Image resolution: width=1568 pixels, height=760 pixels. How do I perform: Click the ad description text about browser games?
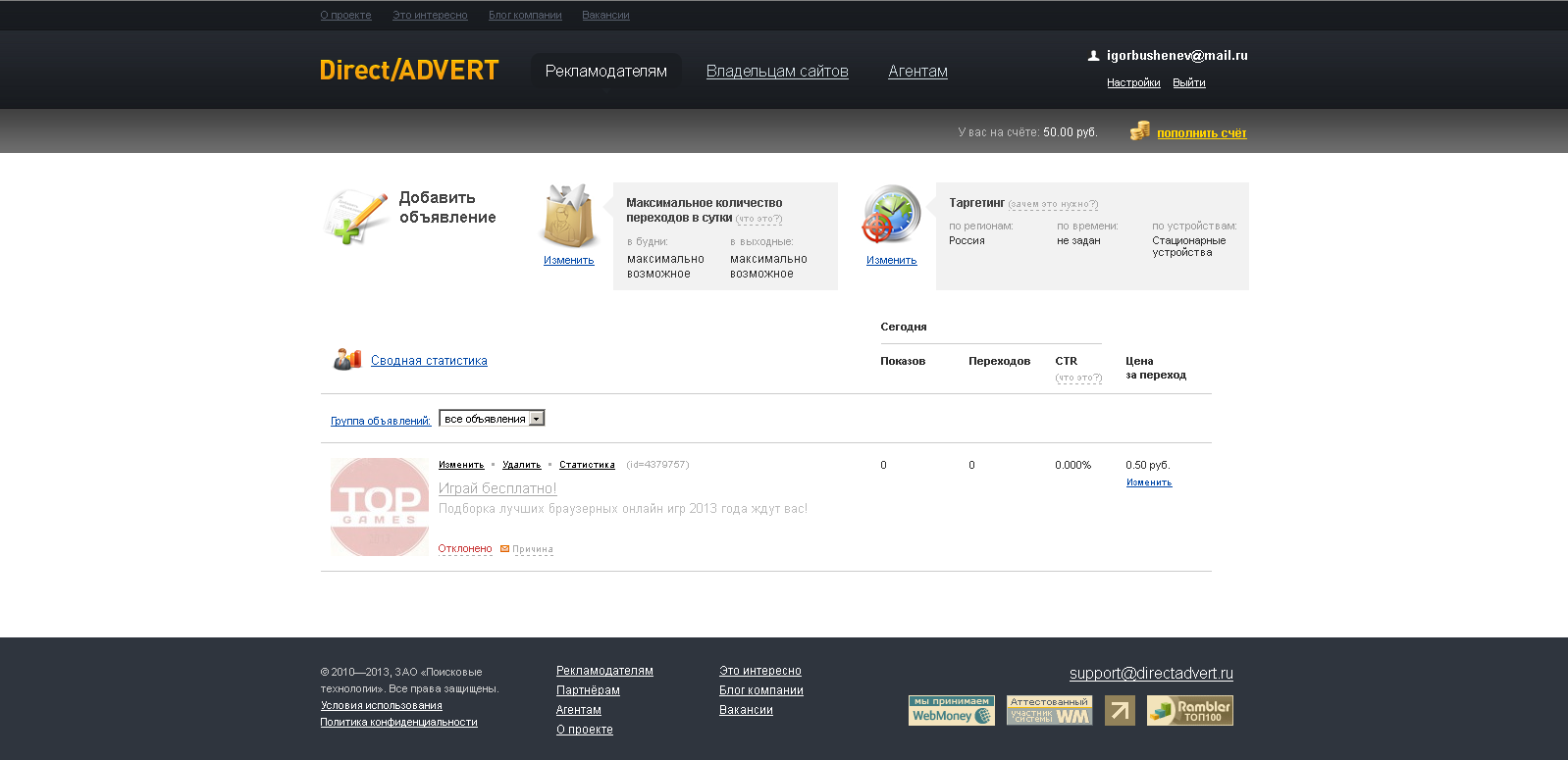623,509
